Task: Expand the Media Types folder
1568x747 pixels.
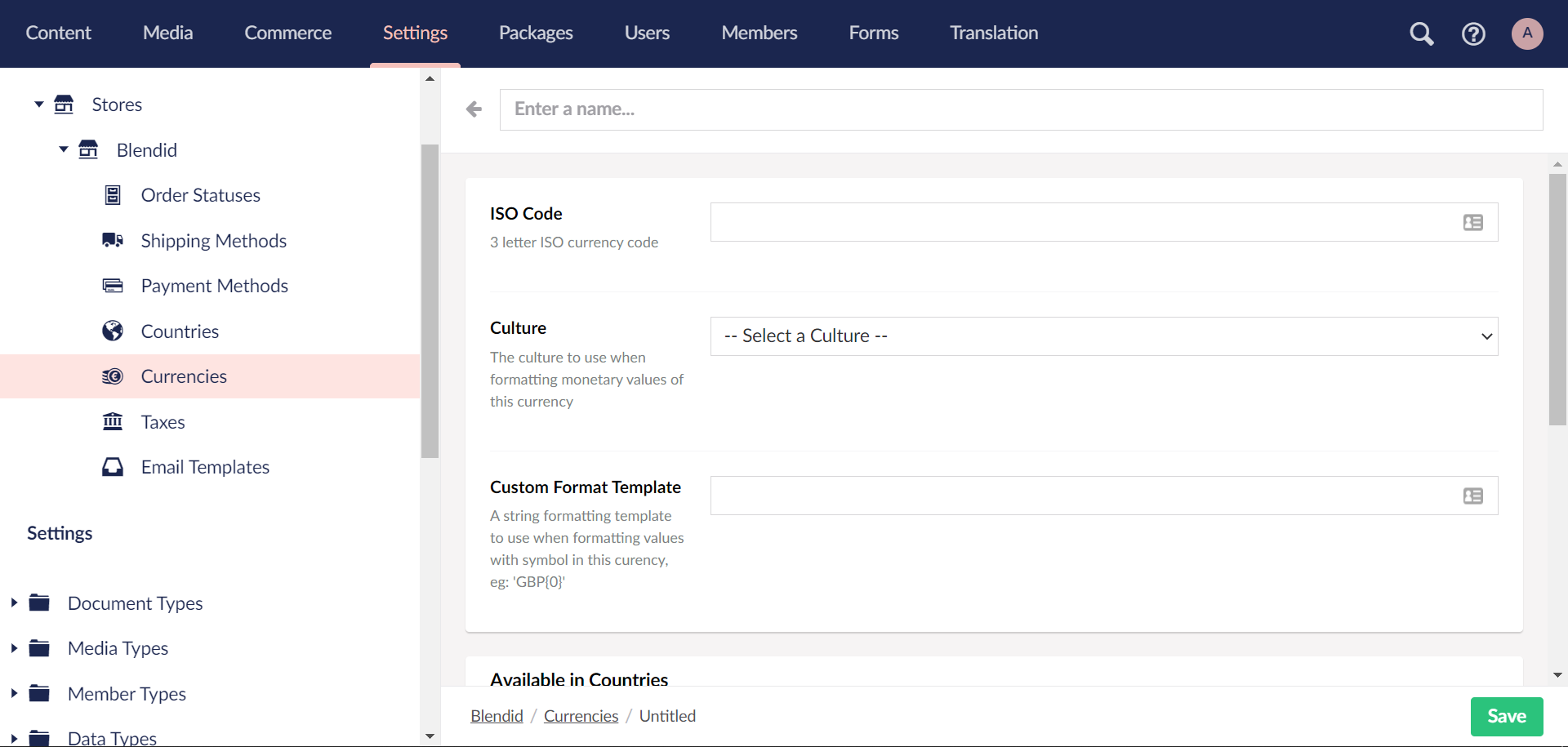Action: click(x=14, y=648)
